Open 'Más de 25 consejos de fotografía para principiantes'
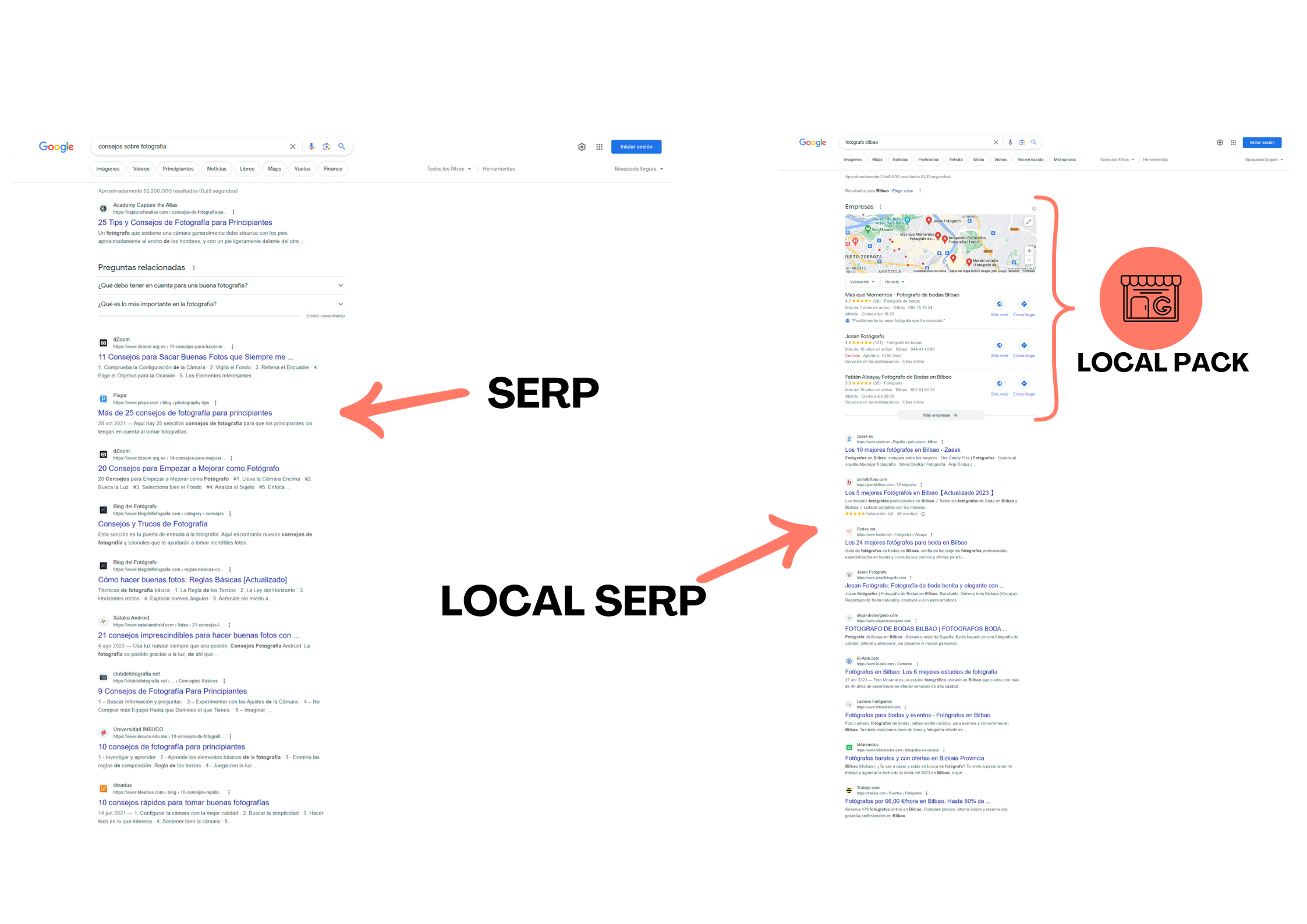The image size is (1307, 924). point(185,413)
